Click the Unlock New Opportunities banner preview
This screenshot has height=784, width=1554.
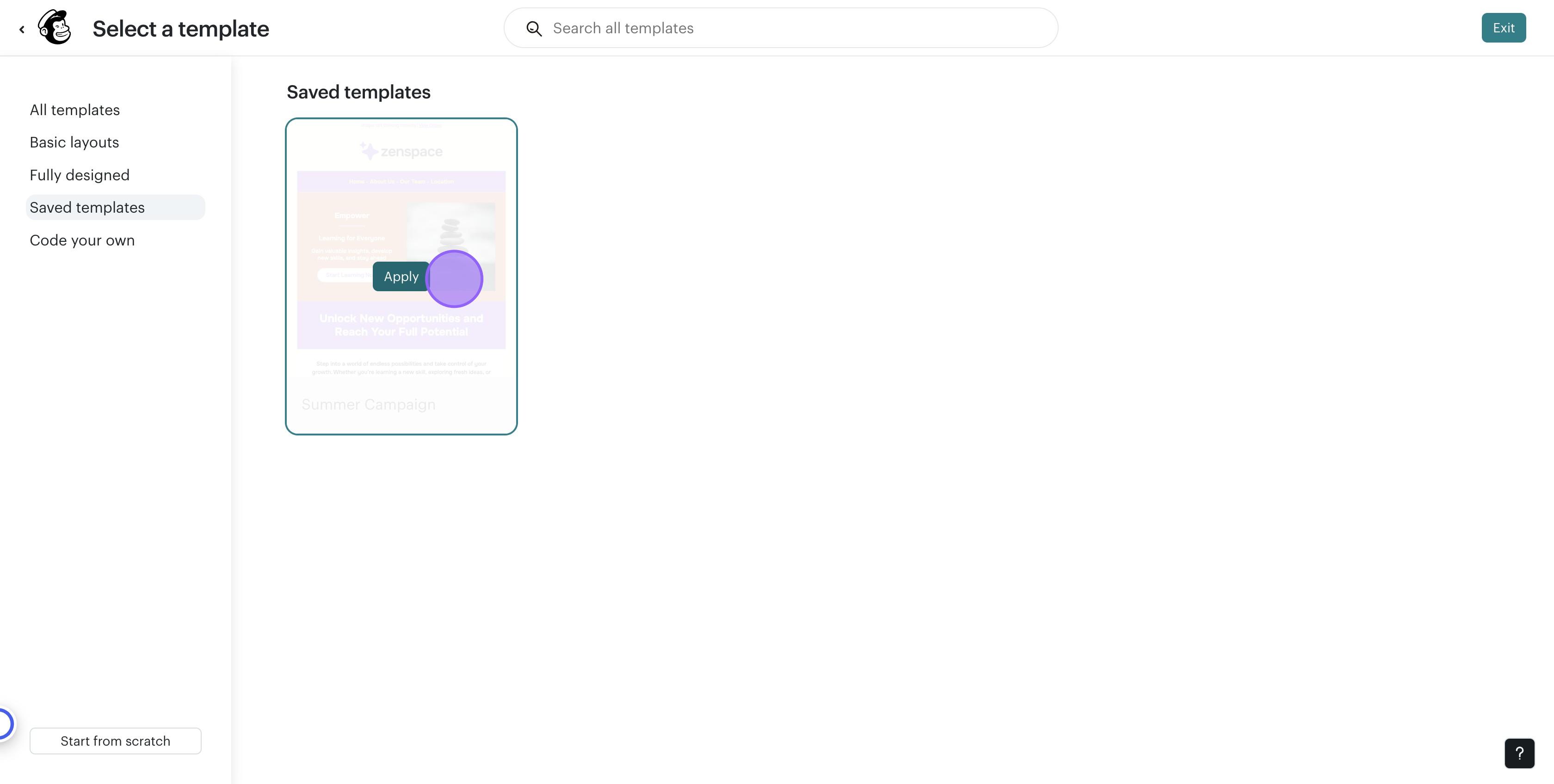[x=401, y=325]
